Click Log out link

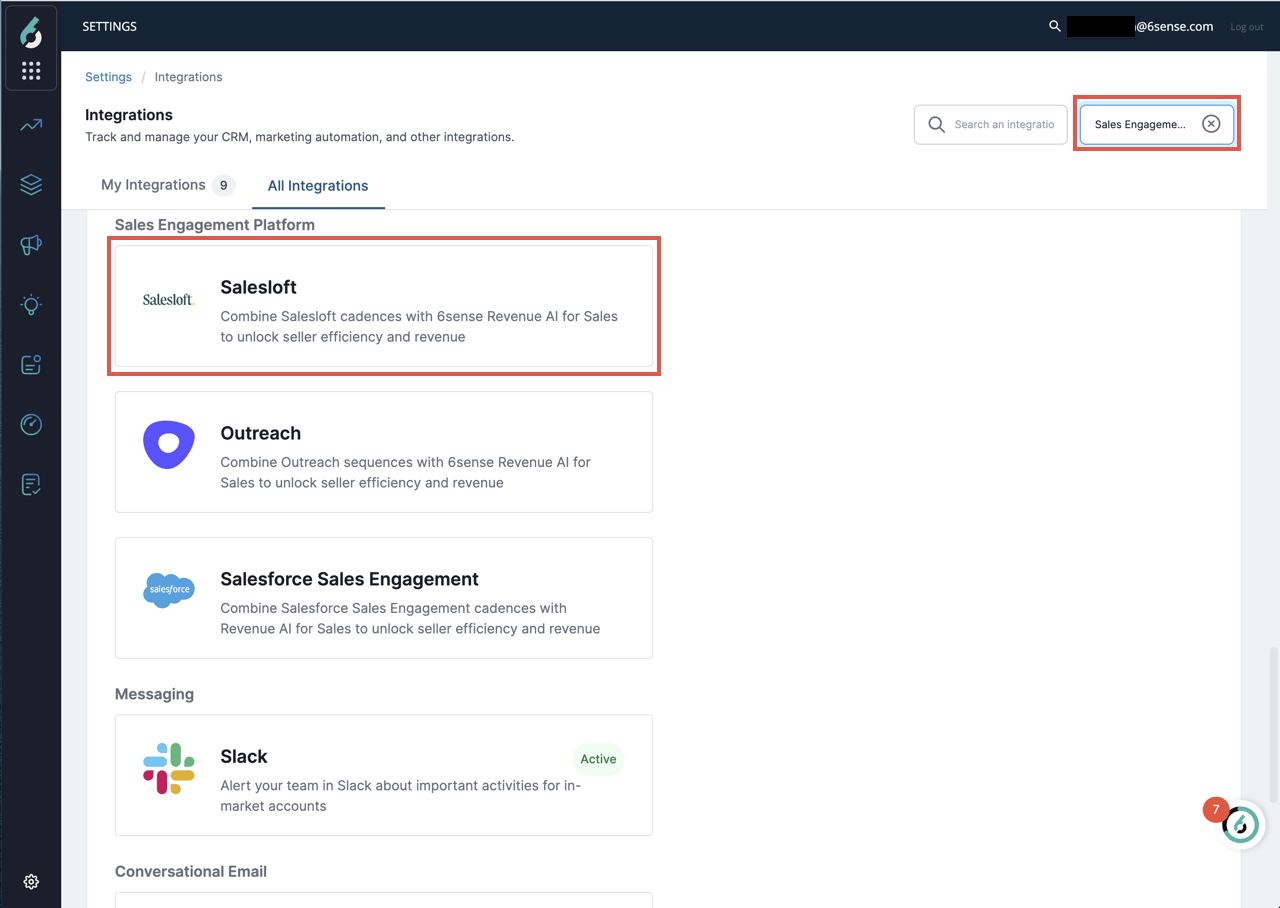click(1246, 27)
